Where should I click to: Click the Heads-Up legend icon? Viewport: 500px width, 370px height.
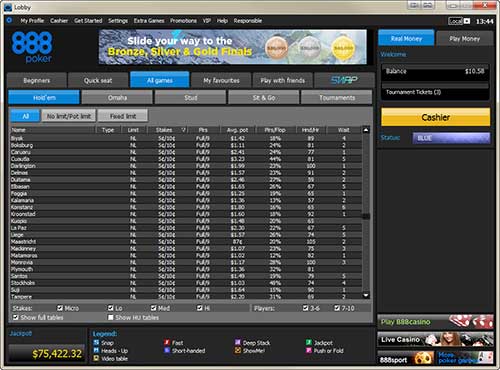tap(96, 350)
